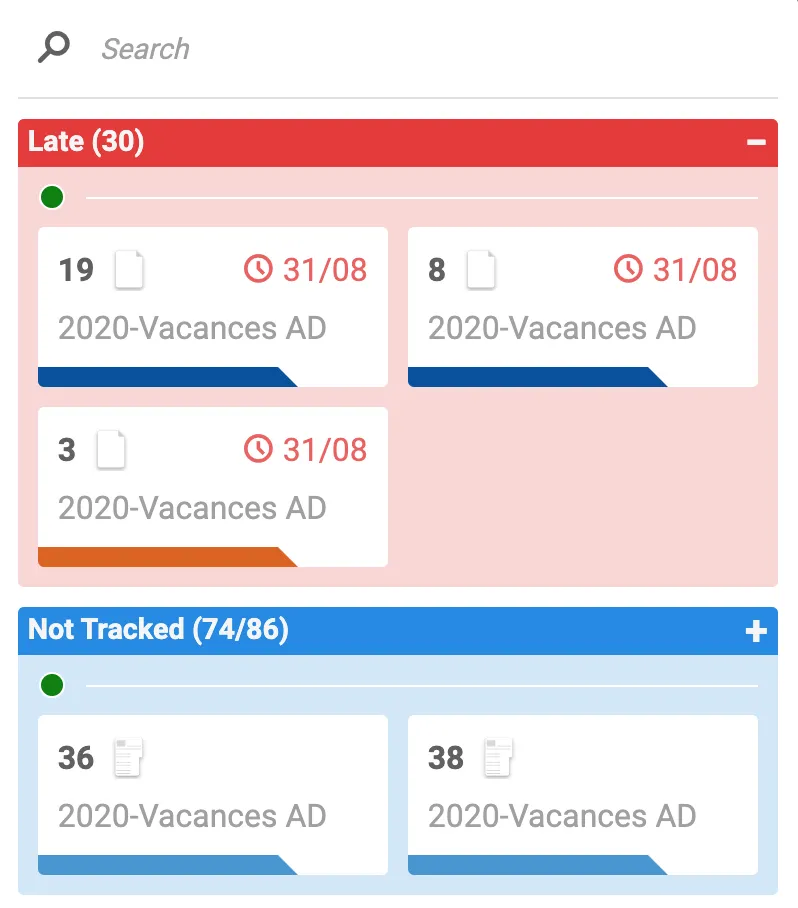The width and height of the screenshot is (798, 908).
Task: Collapse the Late section with minus button
Action: [756, 143]
